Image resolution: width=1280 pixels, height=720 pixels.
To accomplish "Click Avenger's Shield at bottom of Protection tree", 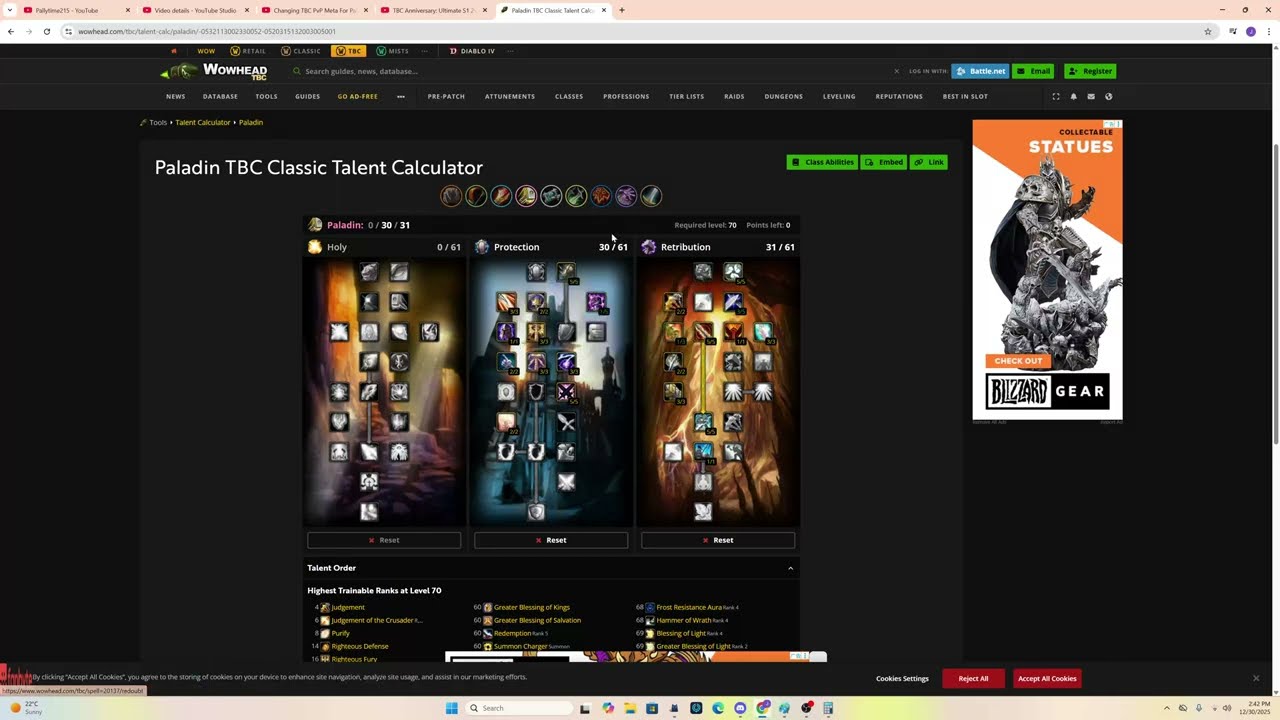I will (x=536, y=512).
